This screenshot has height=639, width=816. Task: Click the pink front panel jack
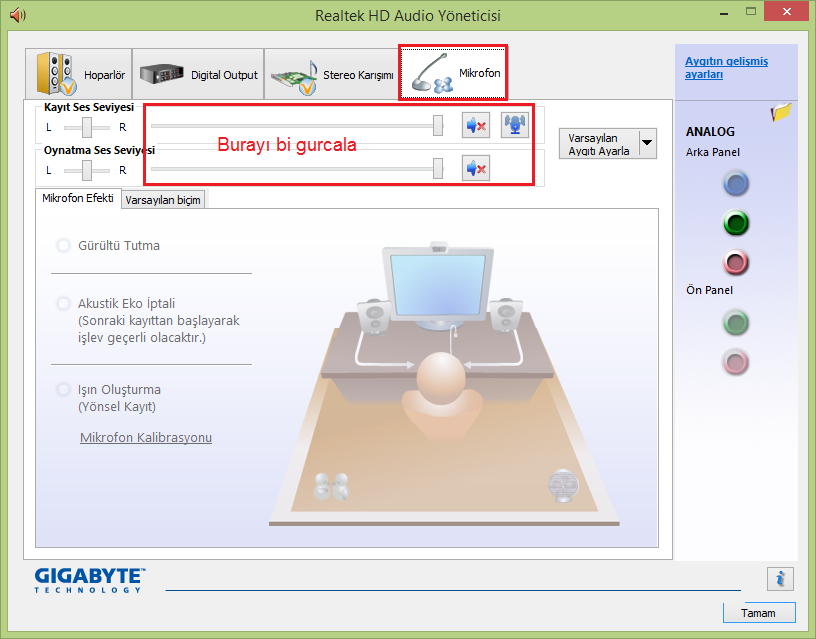736,362
